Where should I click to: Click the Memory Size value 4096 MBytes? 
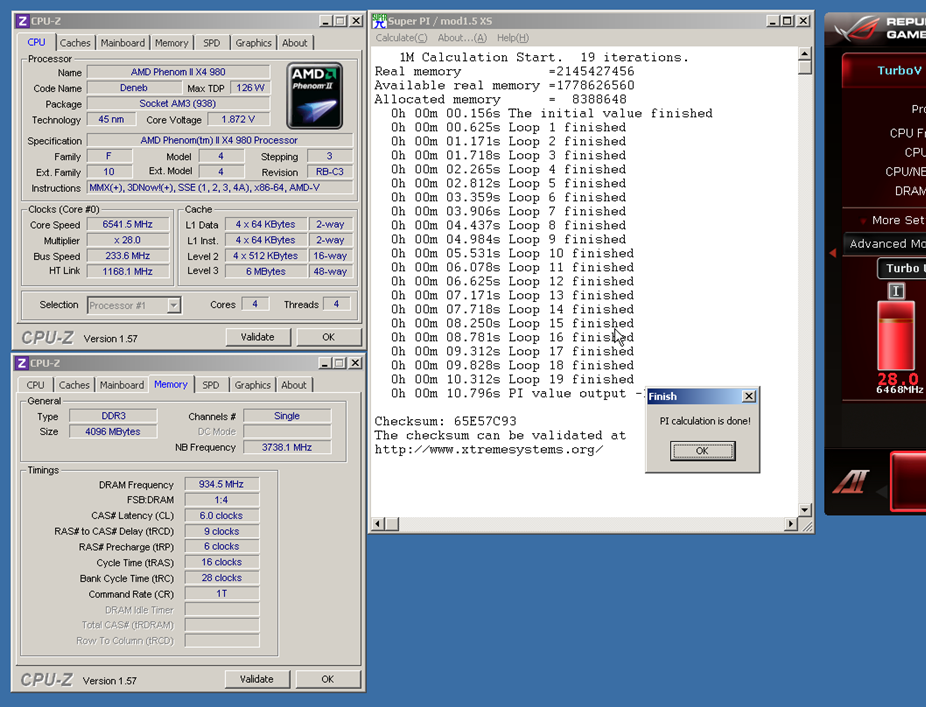113,432
